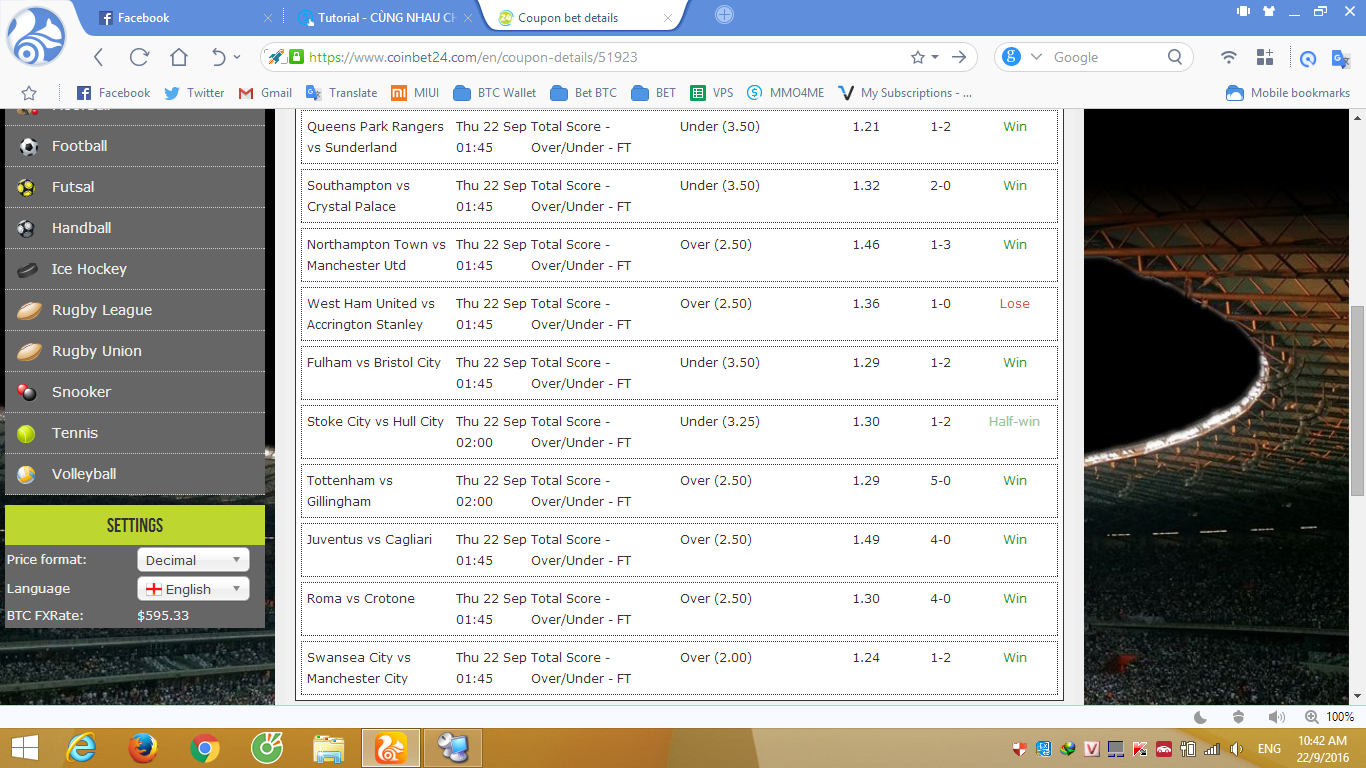Open the Football sport category
The image size is (1366, 768).
point(135,146)
